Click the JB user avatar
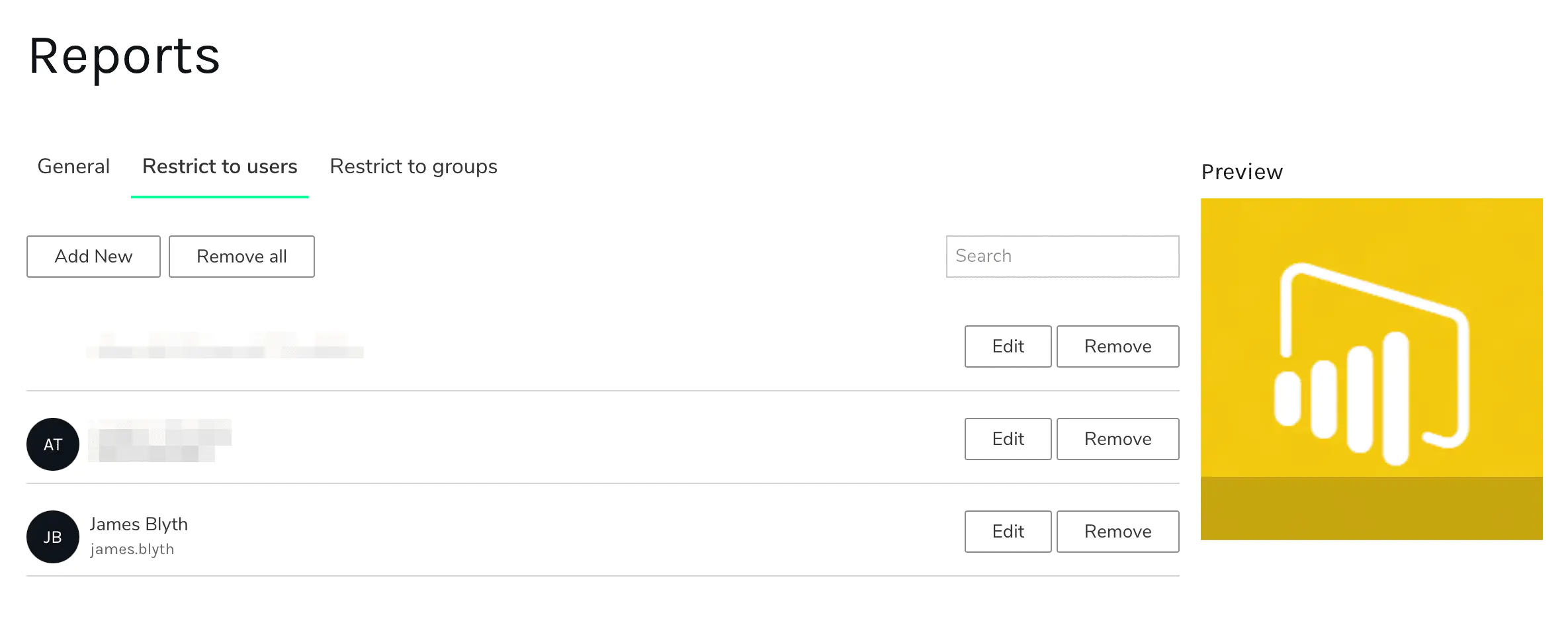The height and width of the screenshot is (644, 1568). click(x=53, y=537)
